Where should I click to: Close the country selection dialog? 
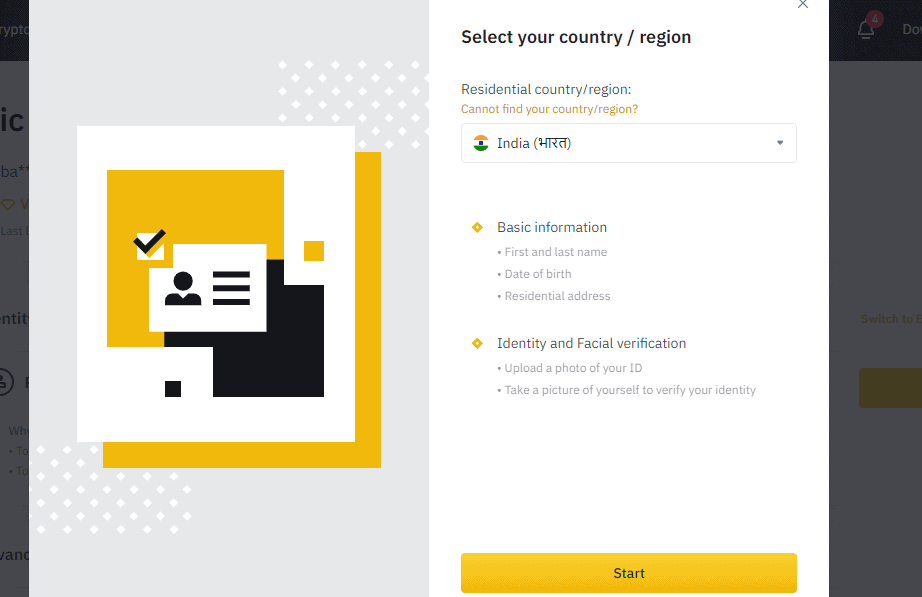(803, 4)
